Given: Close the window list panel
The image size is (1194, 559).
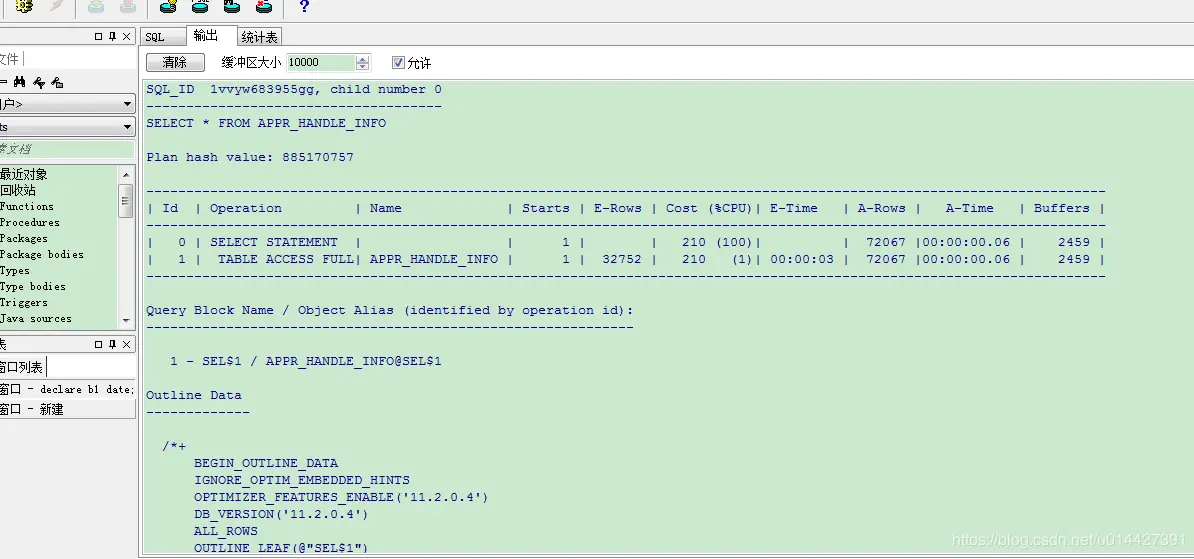Looking at the screenshot, I should (x=126, y=344).
